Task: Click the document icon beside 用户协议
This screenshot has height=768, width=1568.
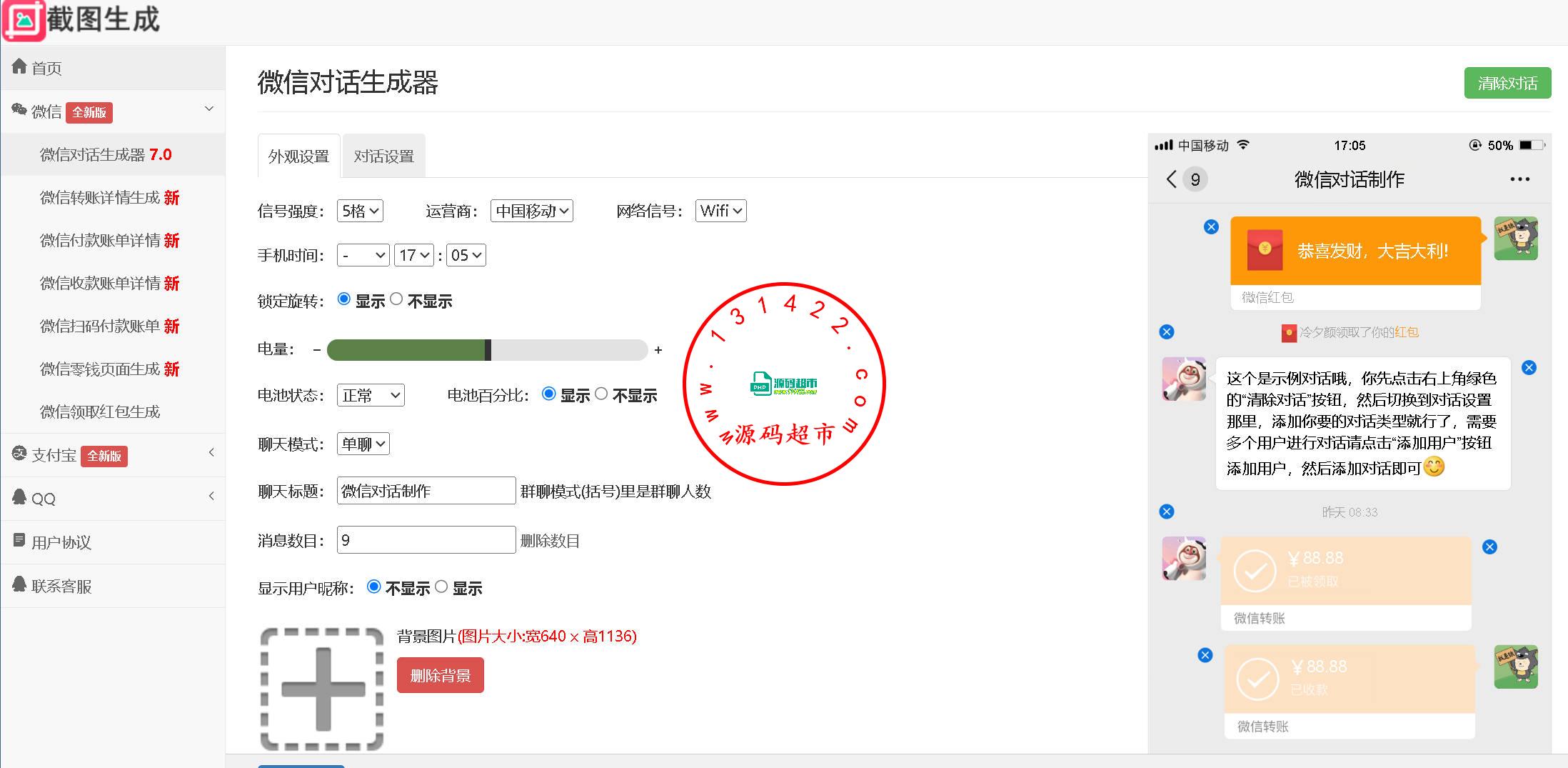Action: (x=19, y=540)
